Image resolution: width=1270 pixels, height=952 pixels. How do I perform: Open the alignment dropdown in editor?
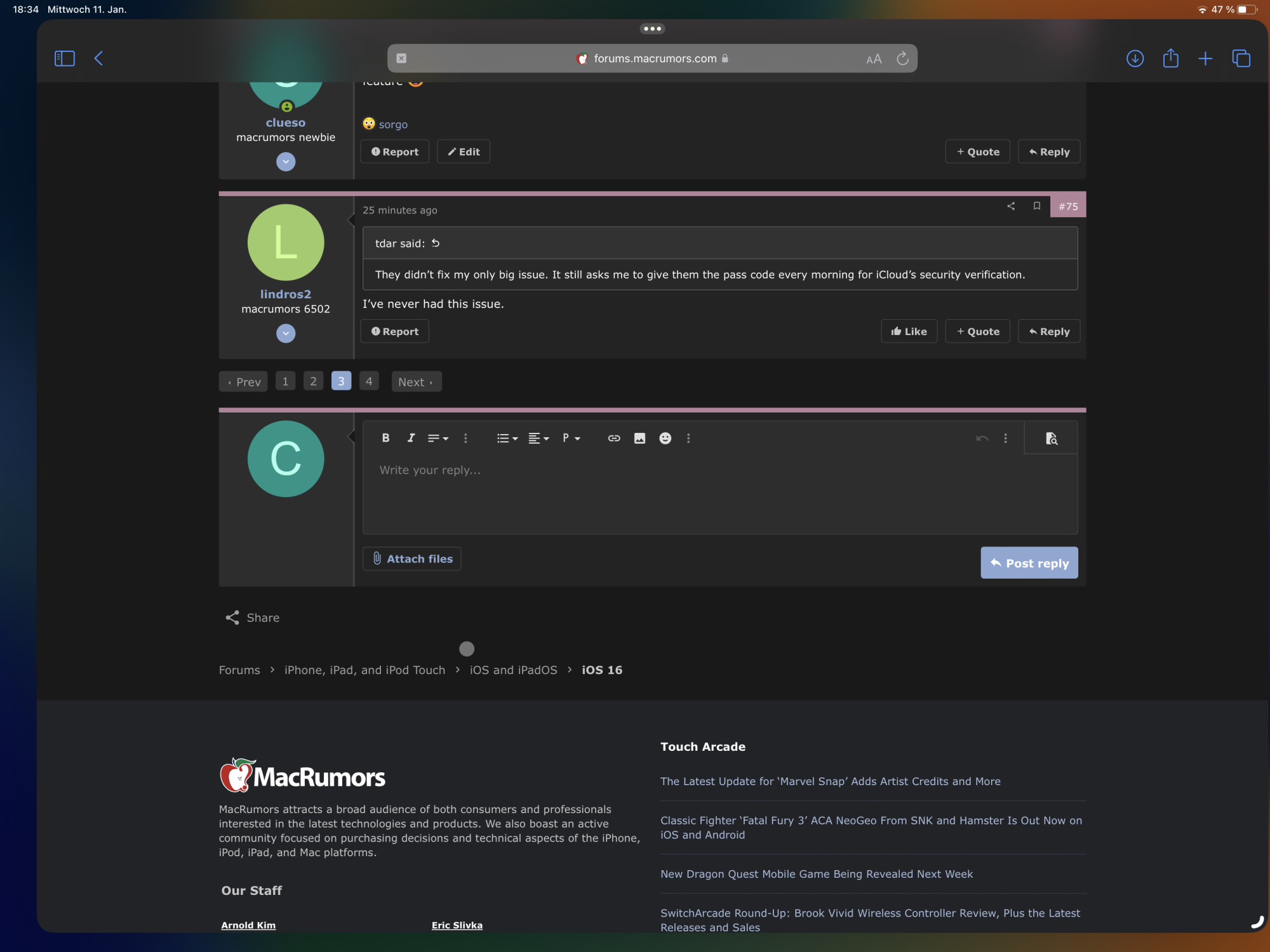(538, 438)
